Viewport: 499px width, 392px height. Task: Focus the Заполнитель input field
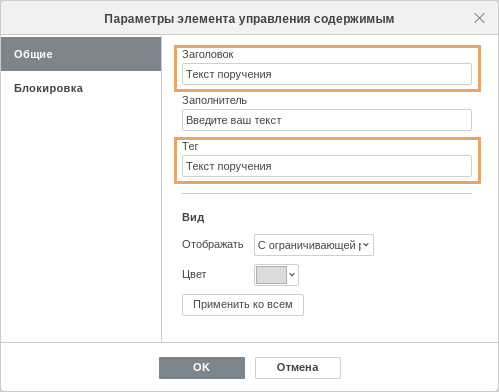click(327, 120)
